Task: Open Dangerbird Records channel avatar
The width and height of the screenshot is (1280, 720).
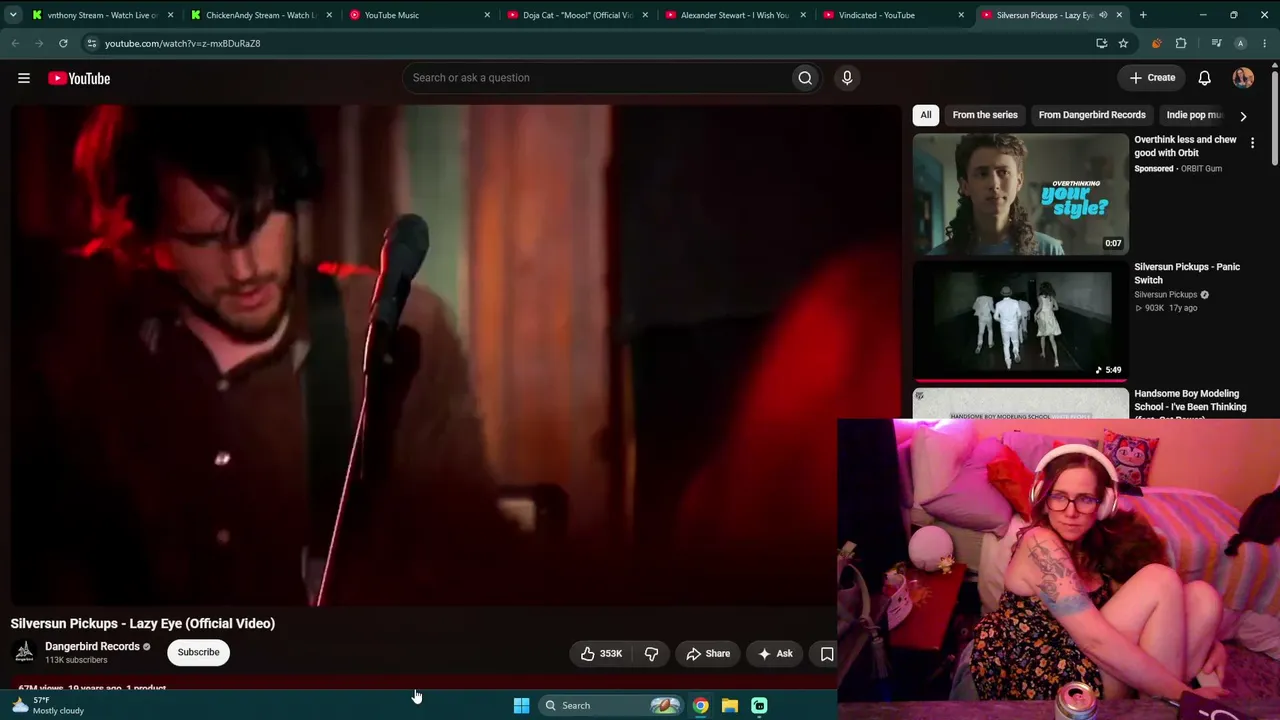Action: (x=25, y=653)
